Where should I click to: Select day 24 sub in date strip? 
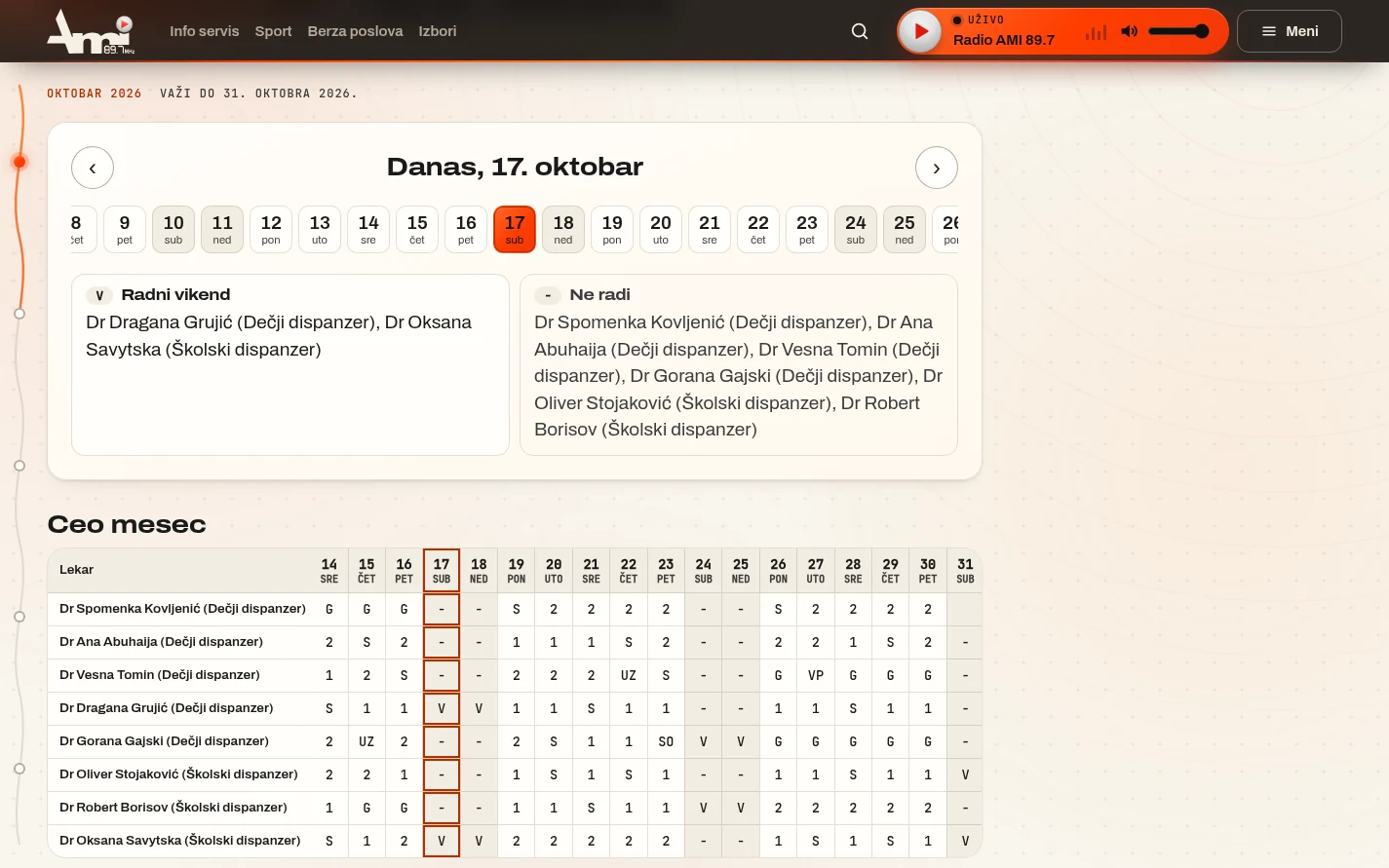[x=856, y=229]
